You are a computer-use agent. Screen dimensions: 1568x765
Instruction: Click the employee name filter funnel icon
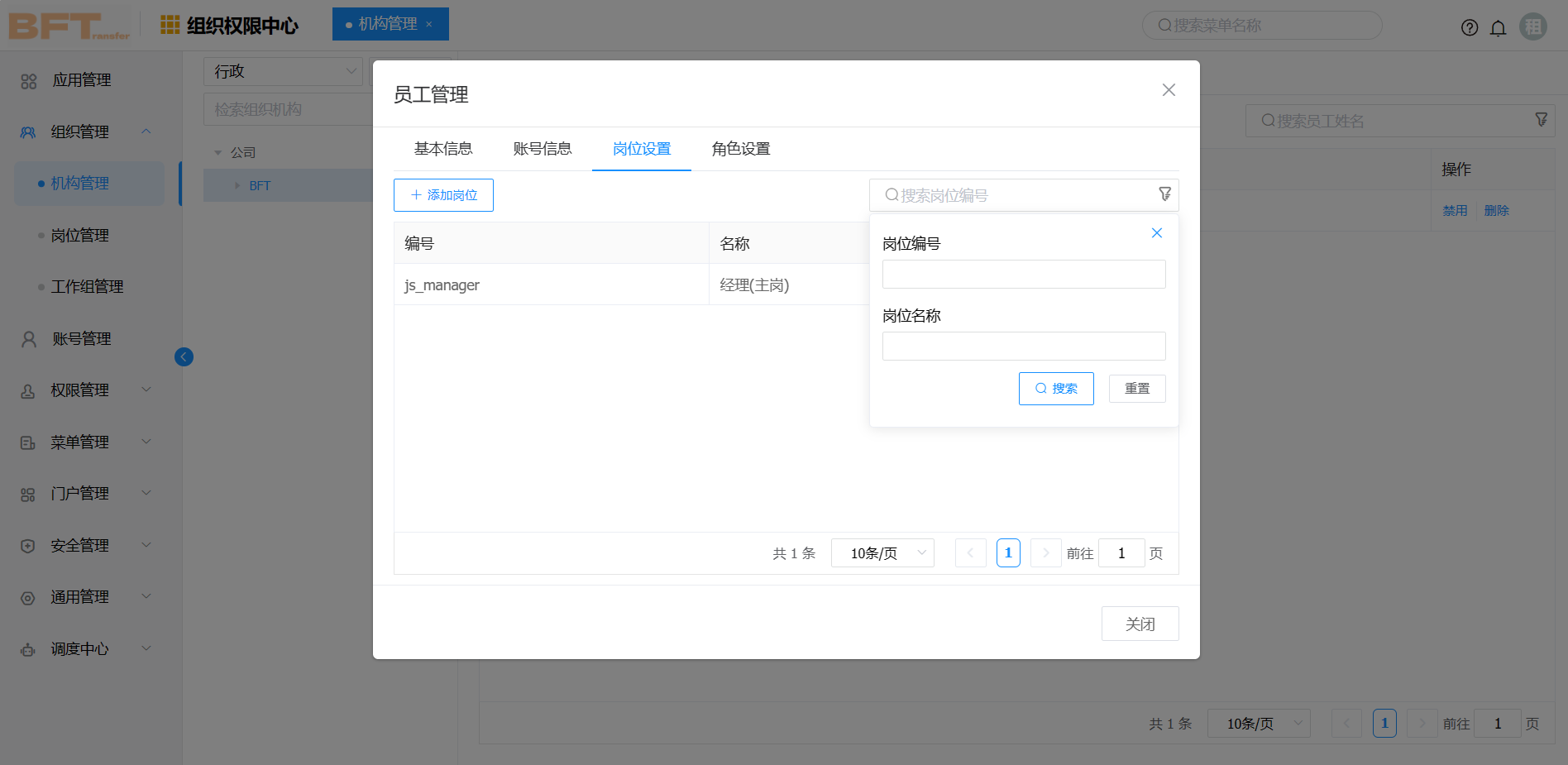(1541, 120)
